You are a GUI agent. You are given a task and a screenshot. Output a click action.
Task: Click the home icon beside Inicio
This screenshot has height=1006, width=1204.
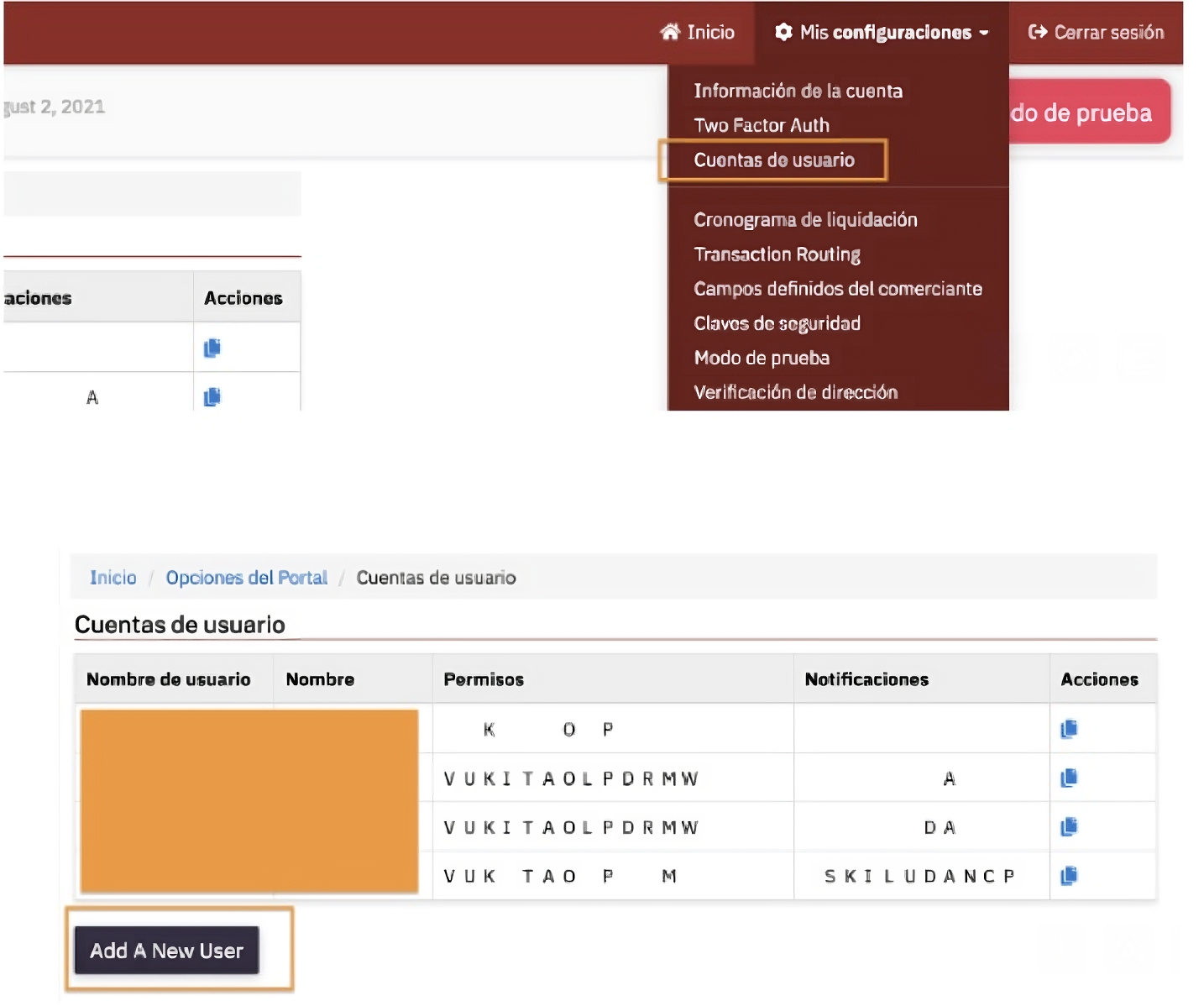[x=669, y=32]
